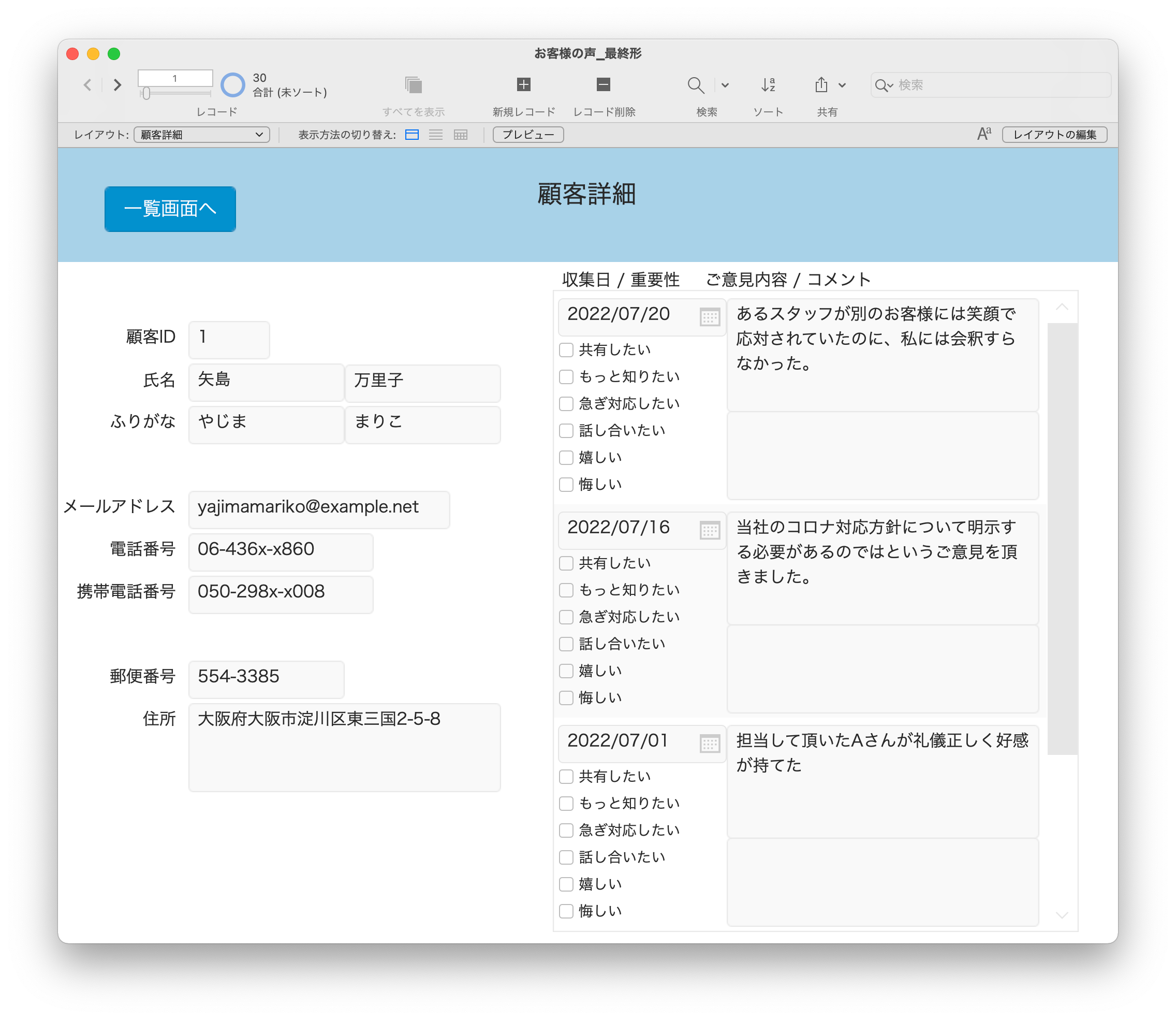Switch to table view
Image resolution: width=1176 pixels, height=1020 pixels.
(460, 135)
